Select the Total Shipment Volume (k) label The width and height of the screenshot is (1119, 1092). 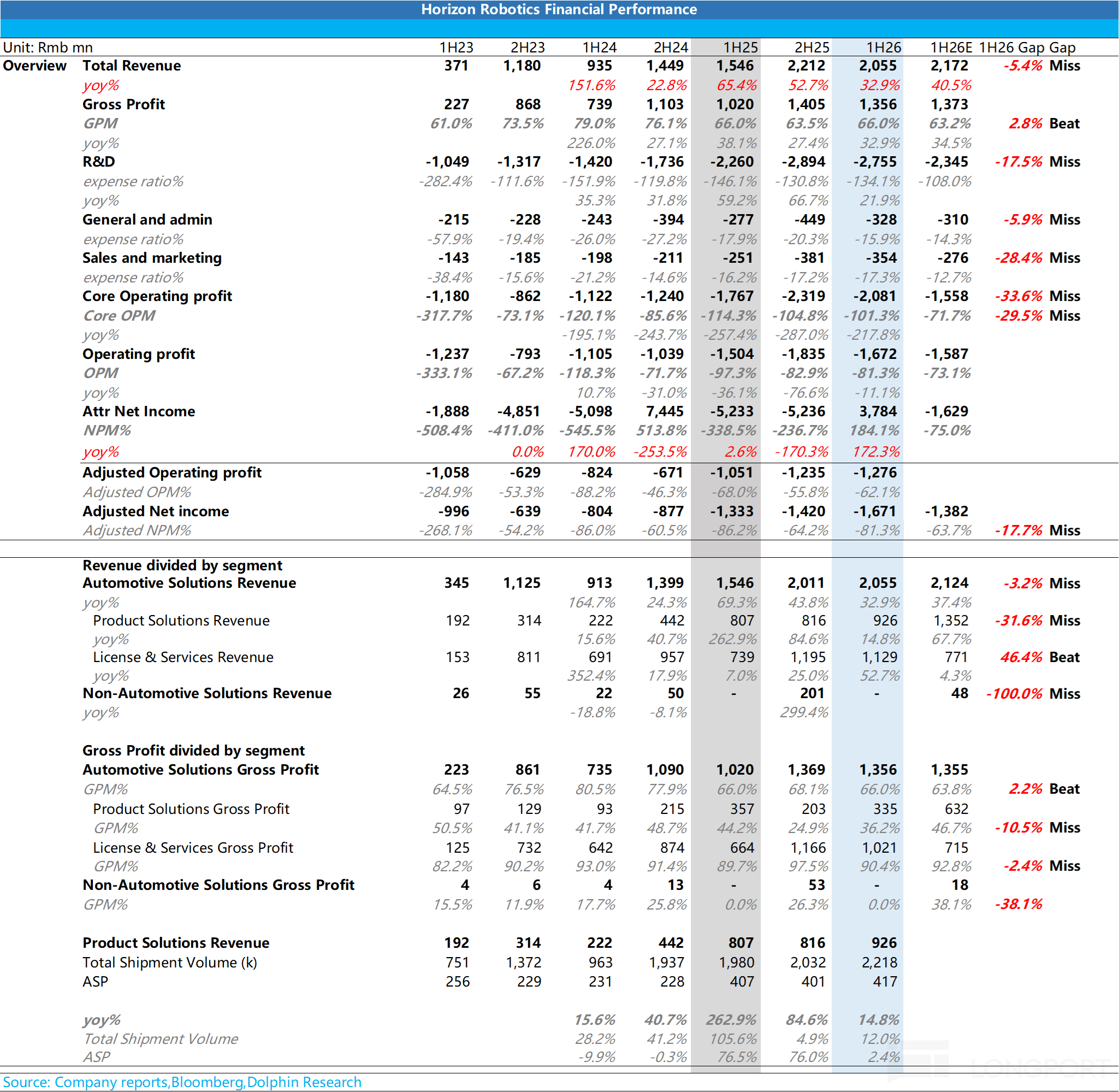tap(170, 963)
